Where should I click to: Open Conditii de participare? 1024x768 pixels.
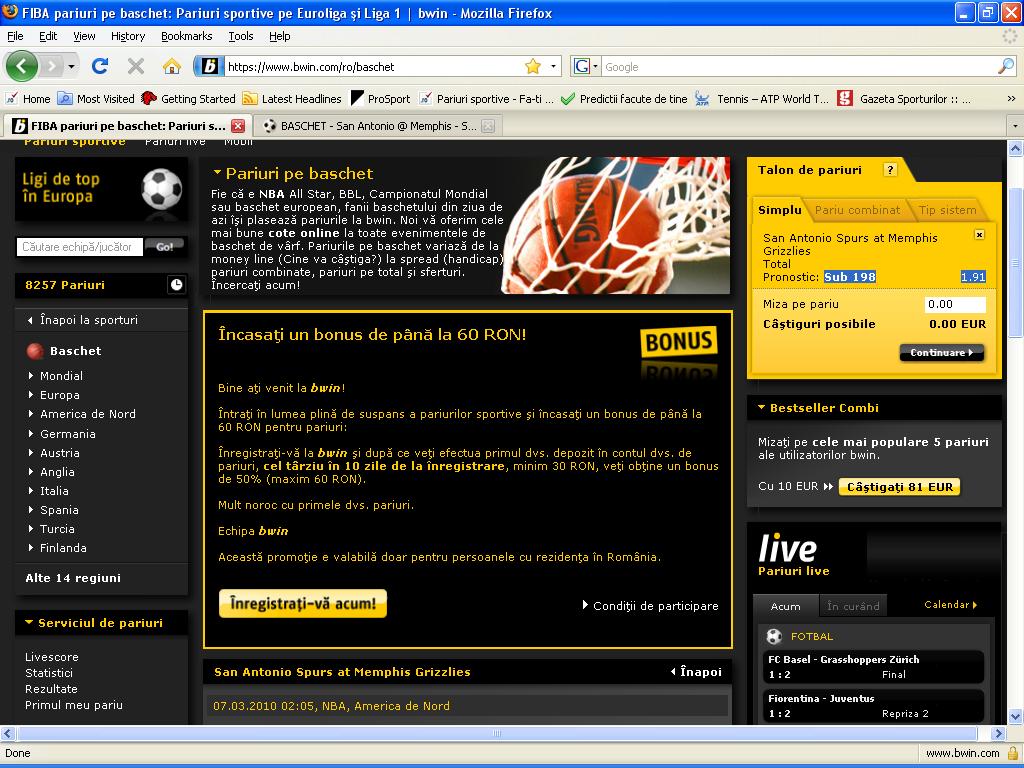(x=650, y=605)
